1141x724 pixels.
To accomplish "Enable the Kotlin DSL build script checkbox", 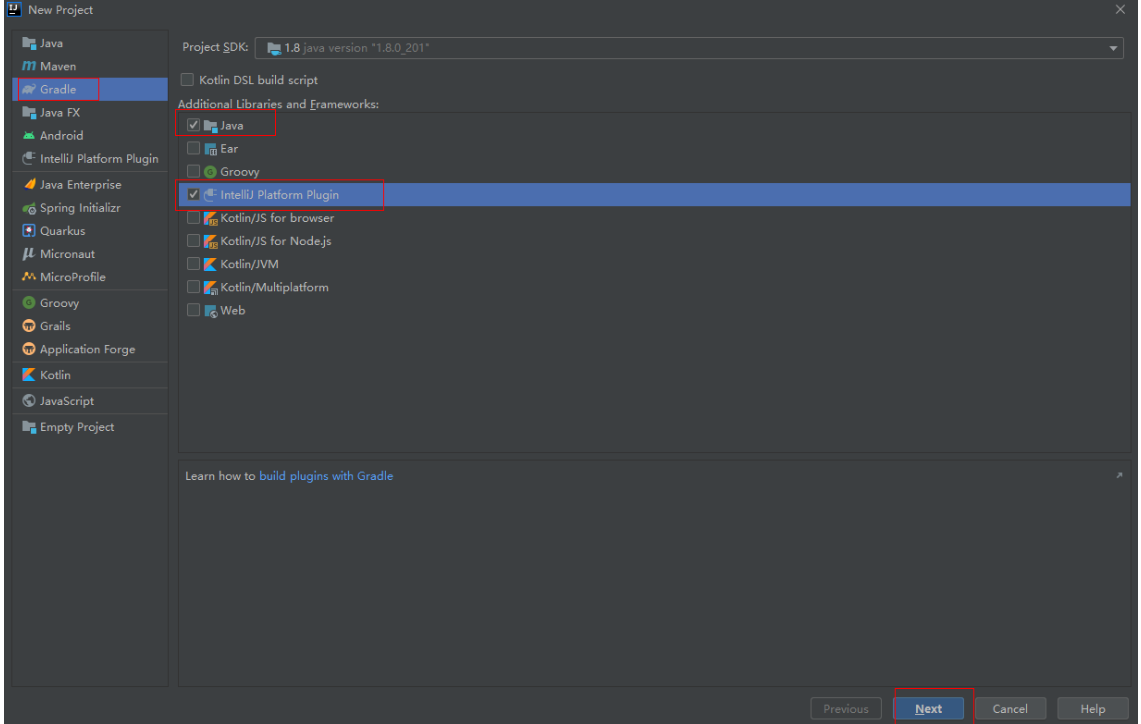I will point(187,80).
